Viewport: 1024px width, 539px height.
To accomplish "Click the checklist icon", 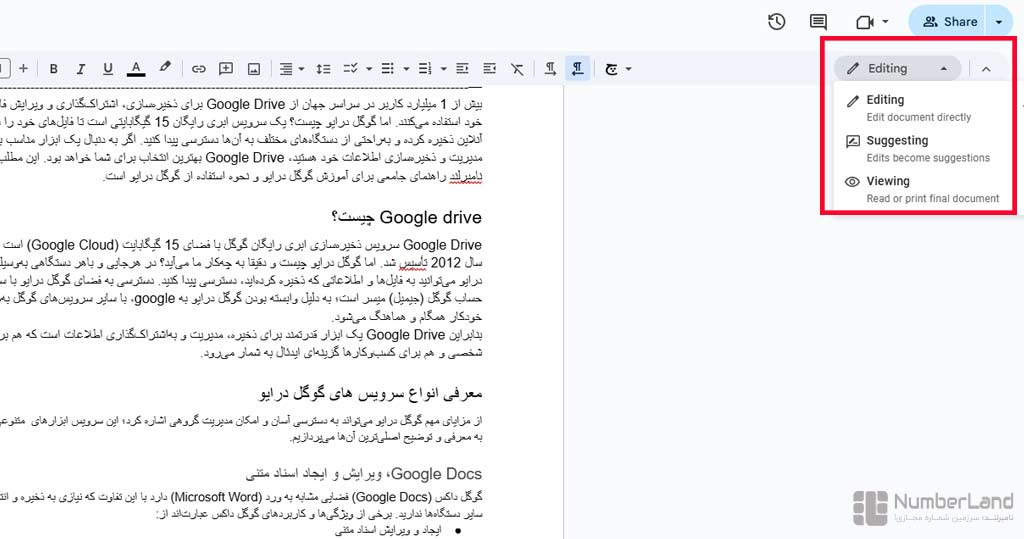I will [x=351, y=69].
